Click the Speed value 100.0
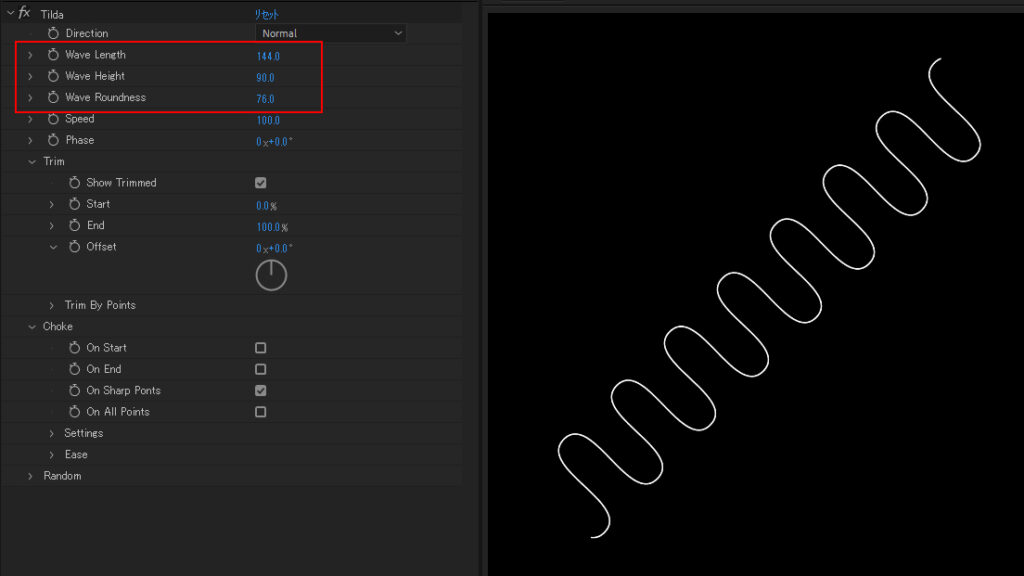This screenshot has height=576, width=1024. click(268, 120)
